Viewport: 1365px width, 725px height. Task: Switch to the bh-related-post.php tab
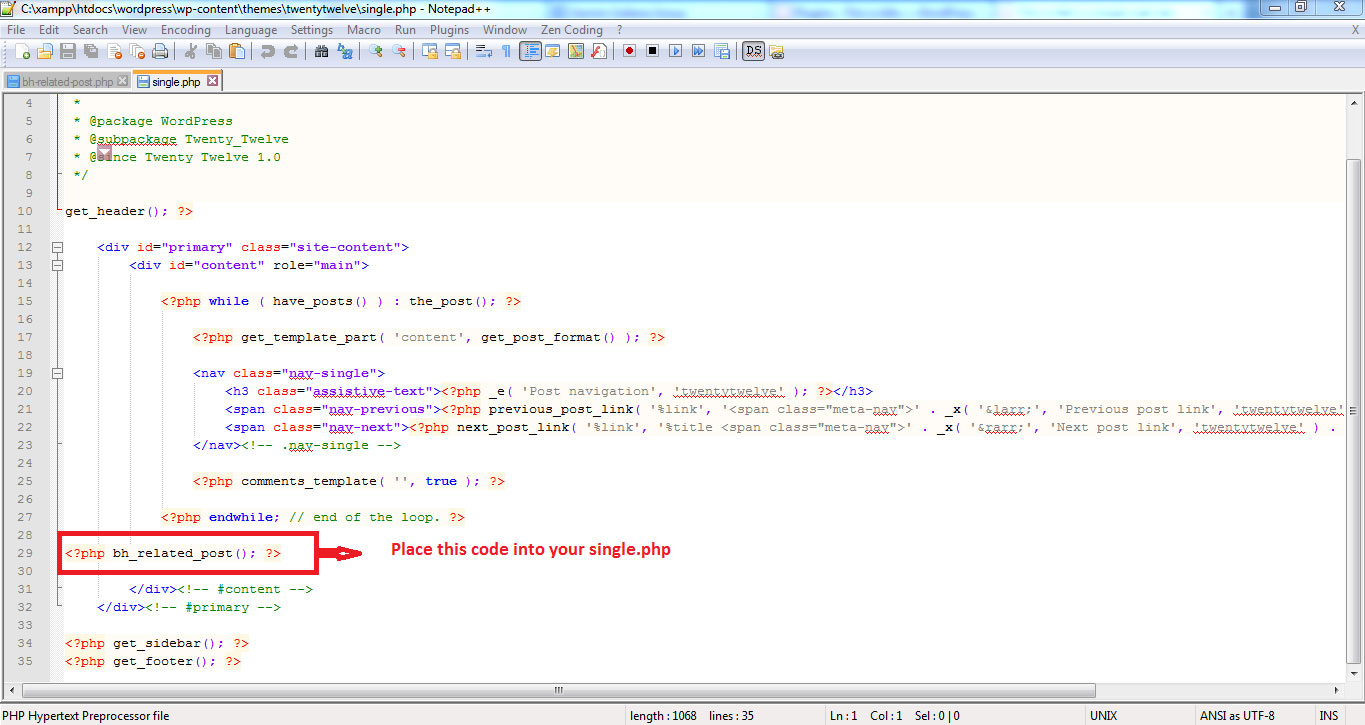click(60, 82)
